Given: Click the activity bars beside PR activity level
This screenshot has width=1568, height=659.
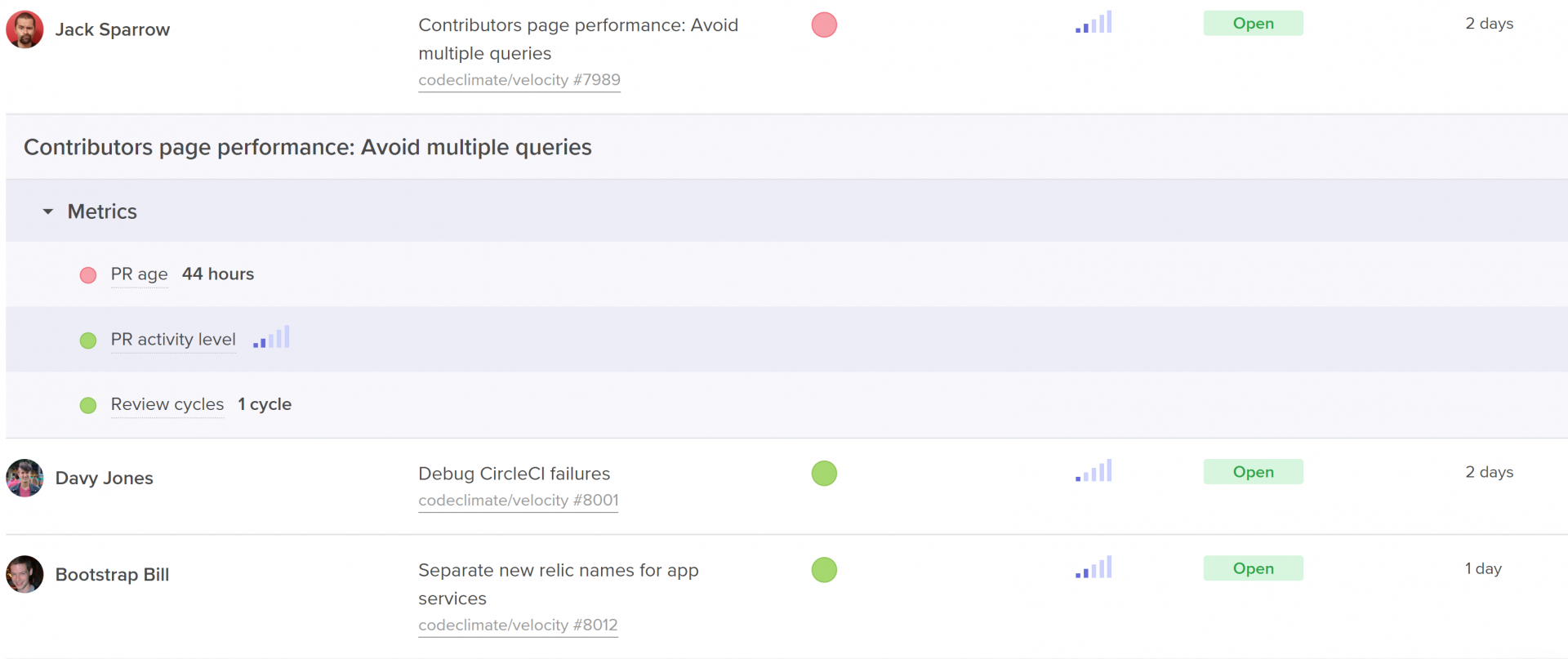Looking at the screenshot, I should pos(271,338).
